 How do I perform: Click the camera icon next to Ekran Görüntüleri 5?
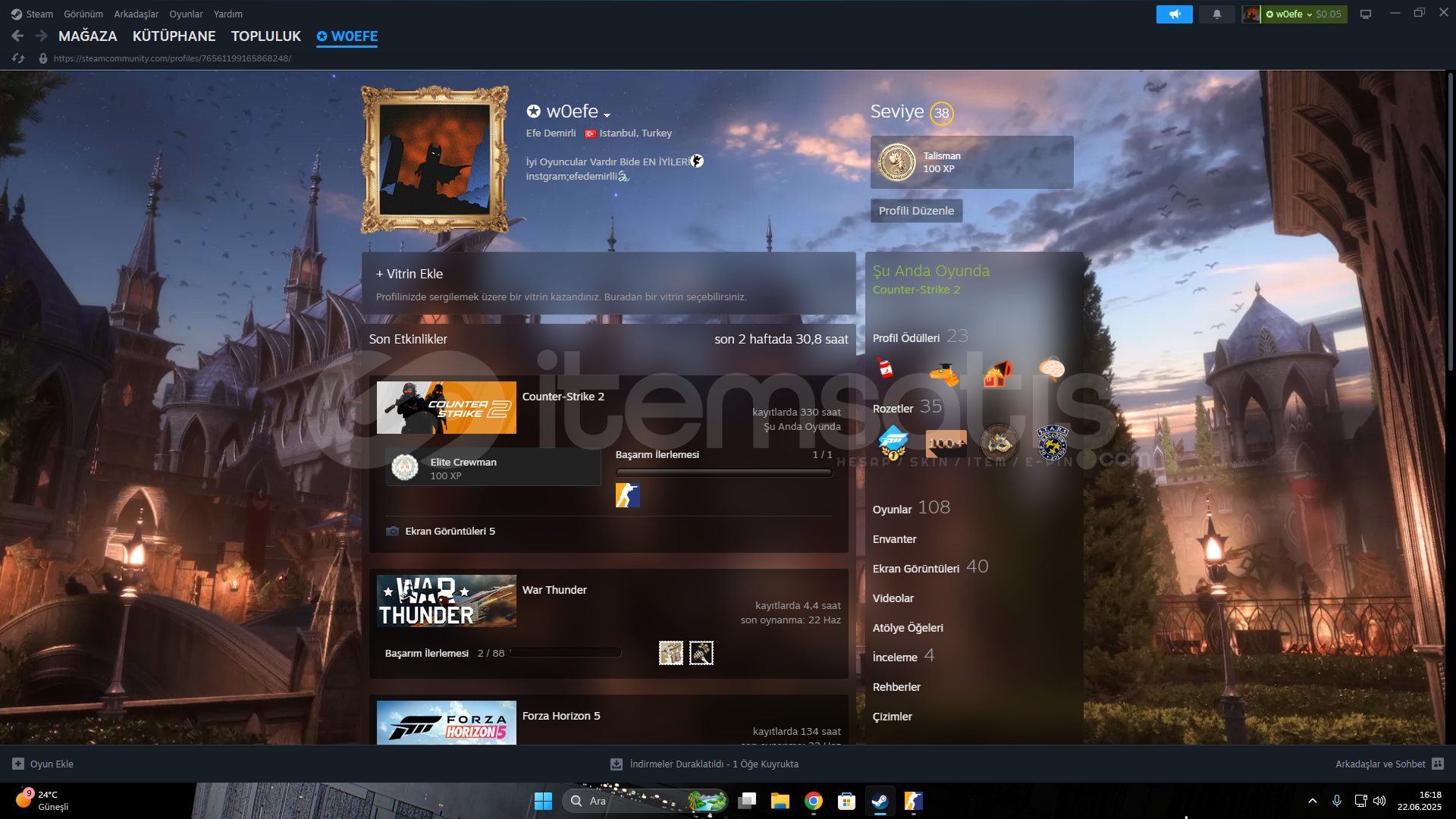(392, 532)
